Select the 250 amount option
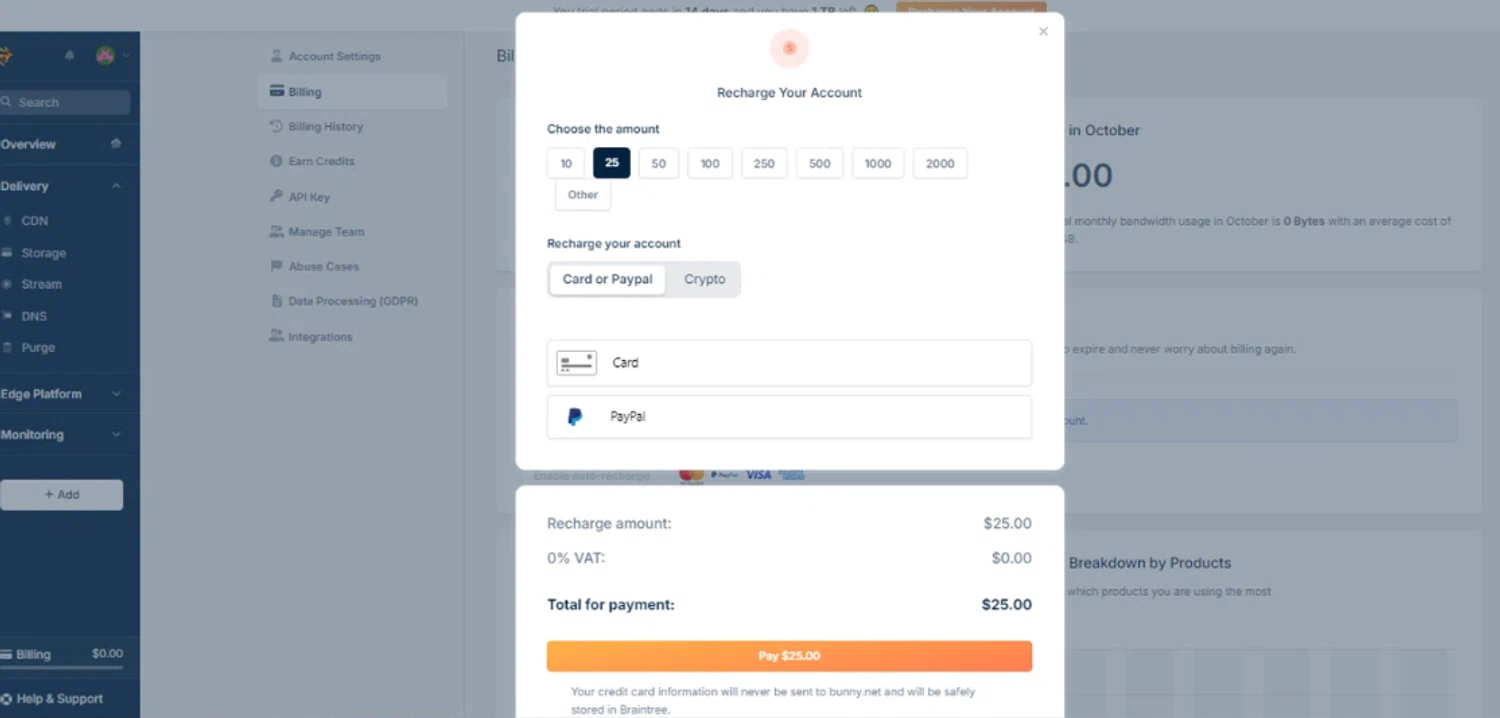This screenshot has height=718, width=1500. coord(764,163)
